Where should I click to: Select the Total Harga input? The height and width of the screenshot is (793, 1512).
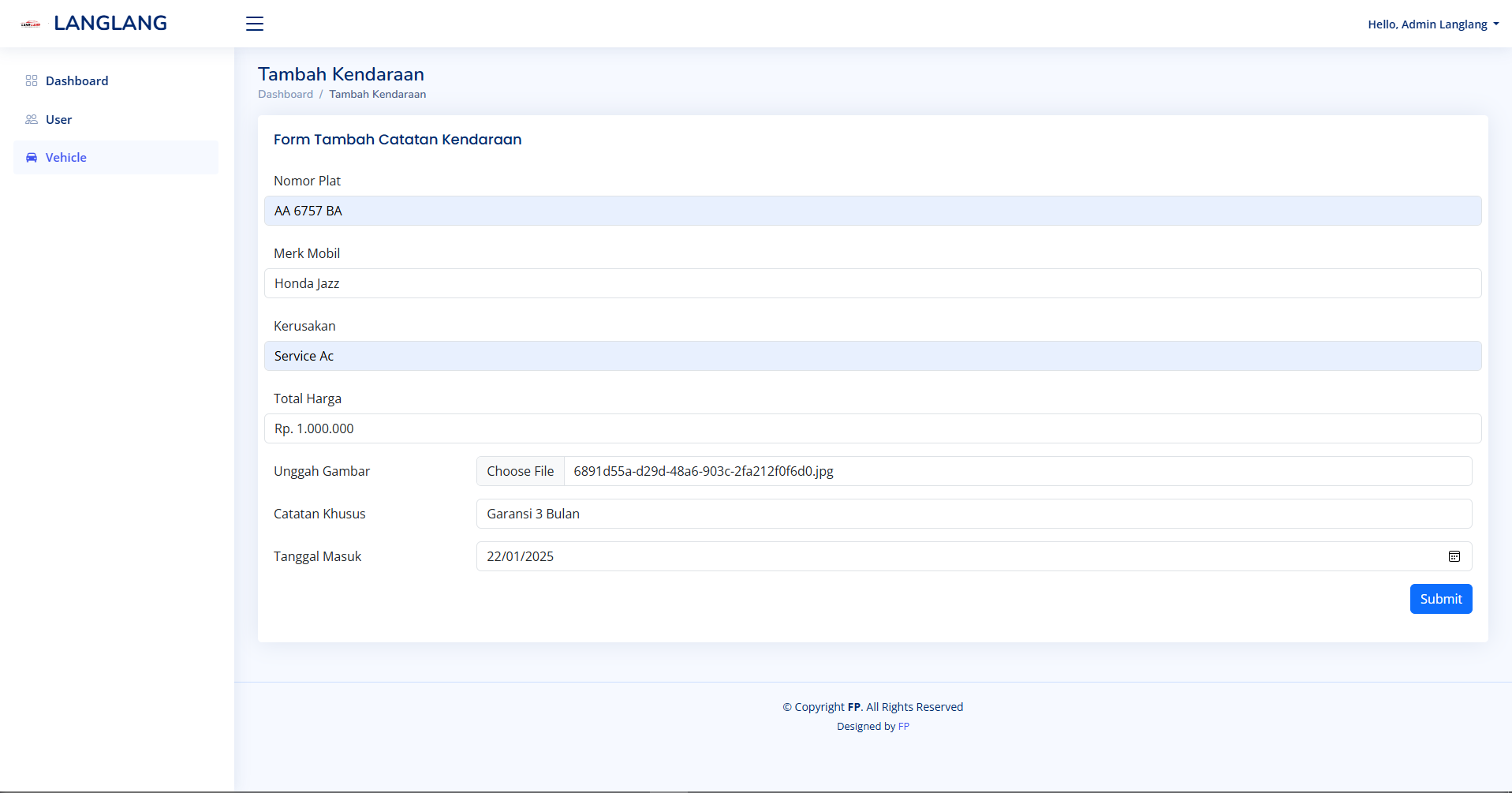tap(872, 428)
